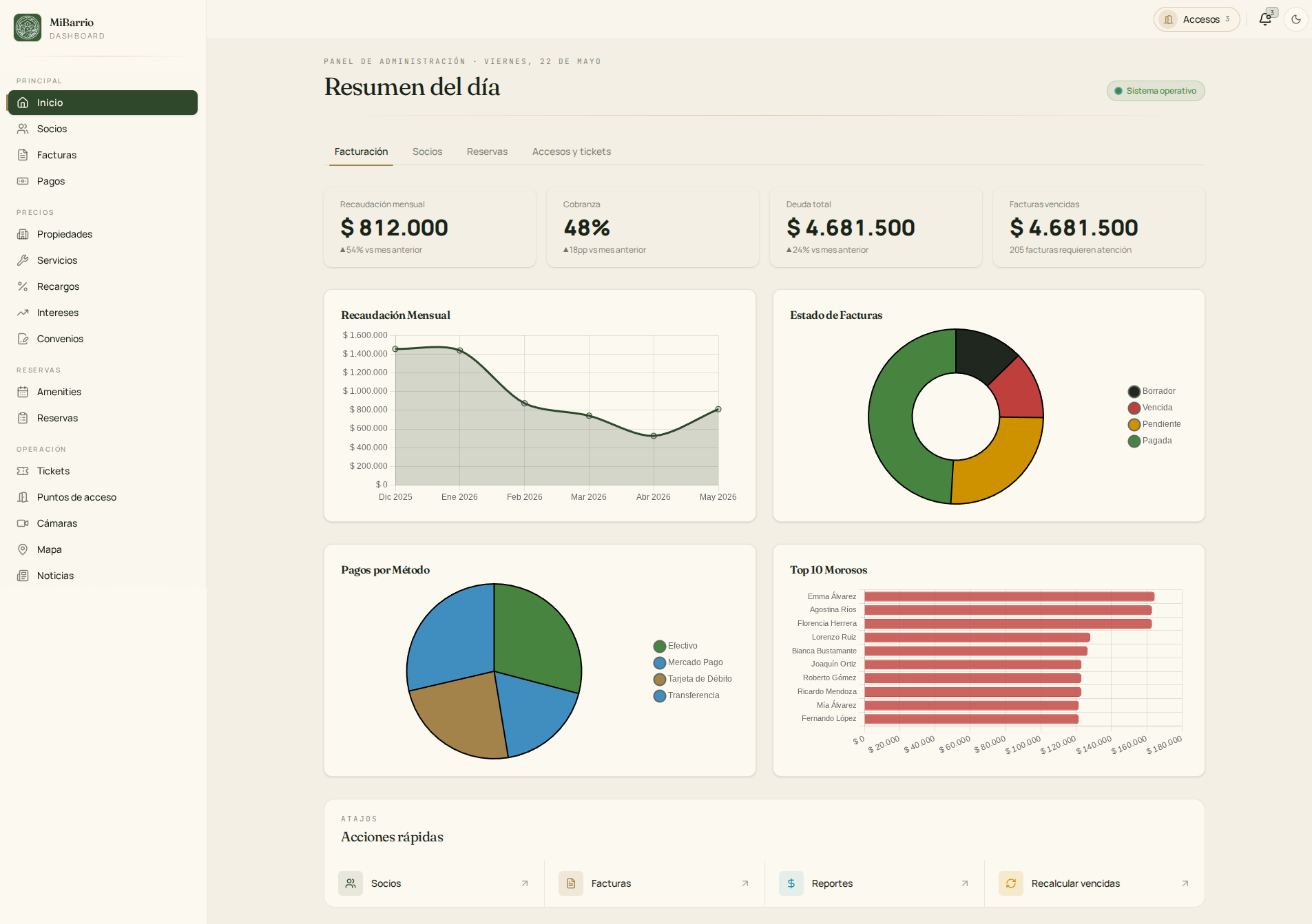
Task: Click the Deuda total summary card
Action: (875, 227)
